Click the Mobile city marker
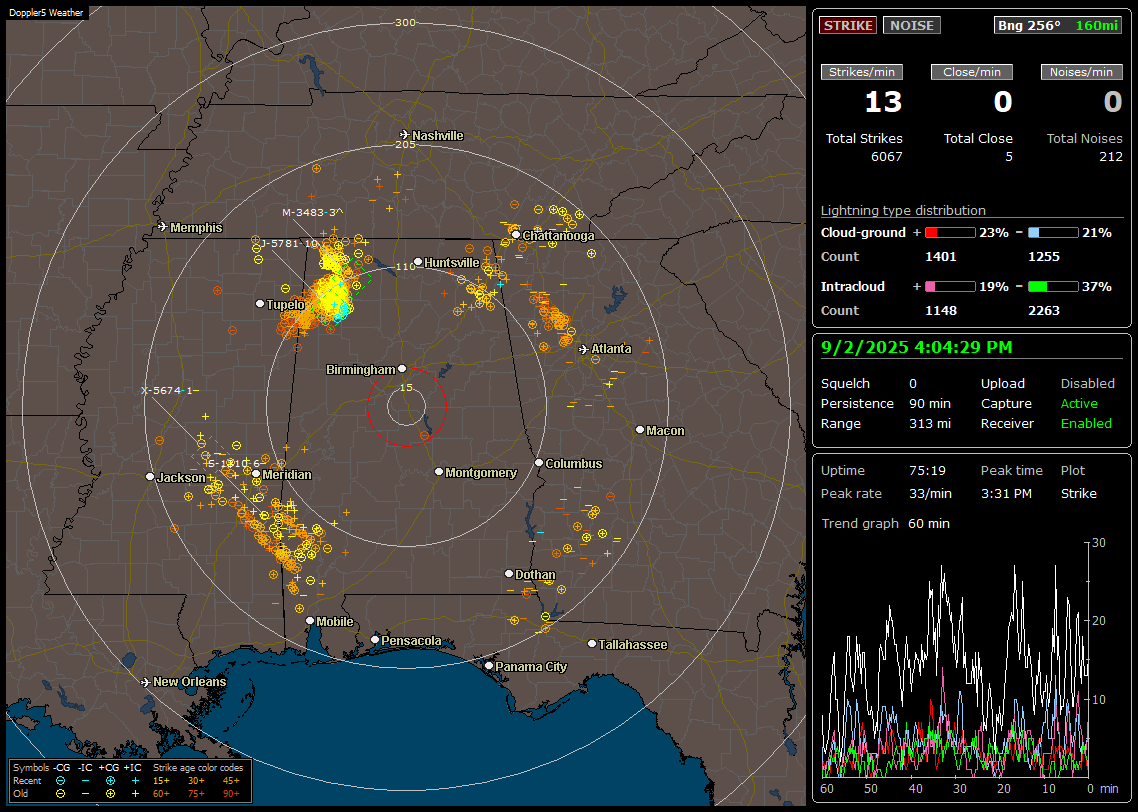 coord(310,621)
